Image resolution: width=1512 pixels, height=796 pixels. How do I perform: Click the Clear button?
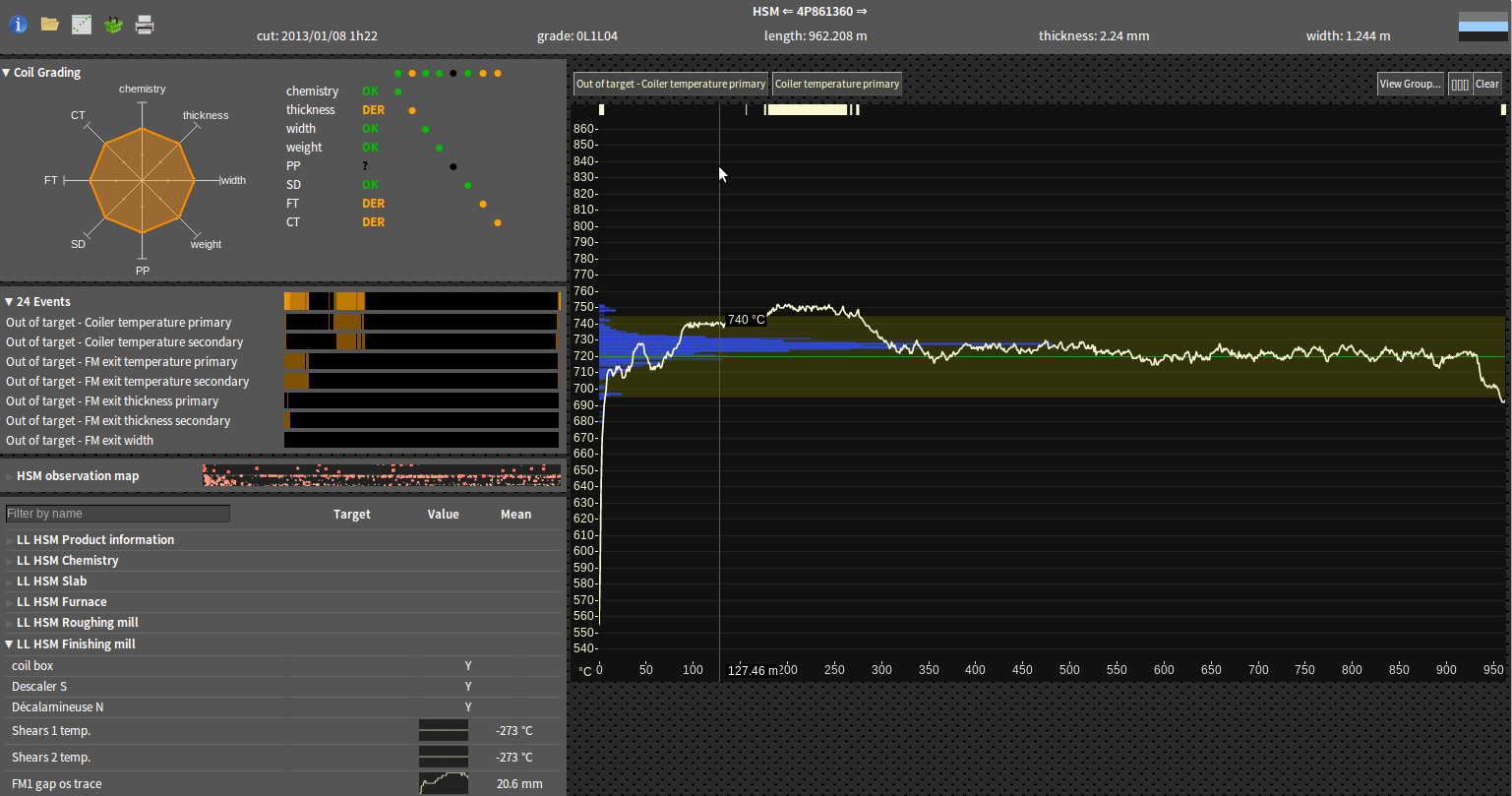(x=1487, y=84)
